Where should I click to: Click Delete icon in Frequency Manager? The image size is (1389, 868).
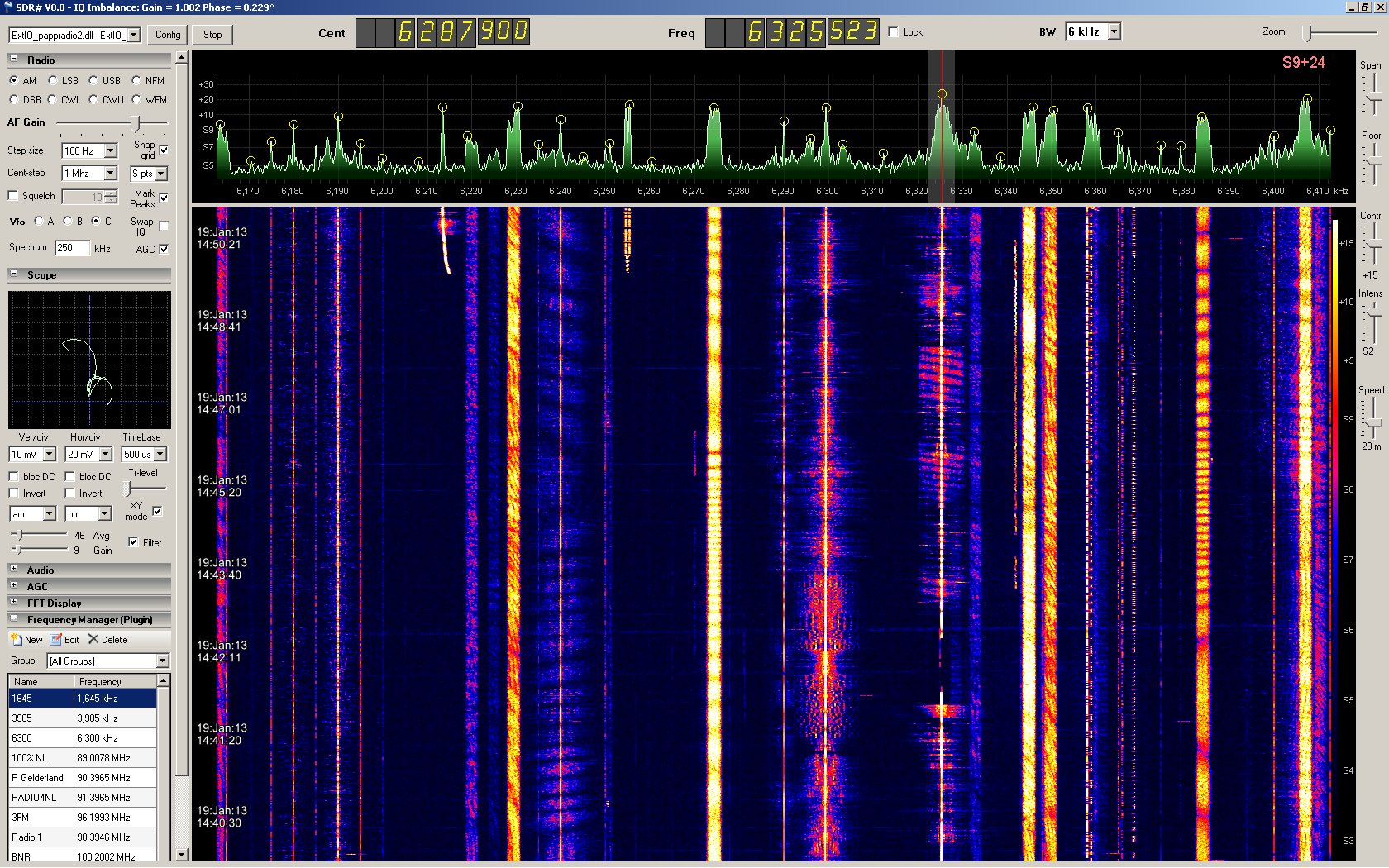coord(93,639)
